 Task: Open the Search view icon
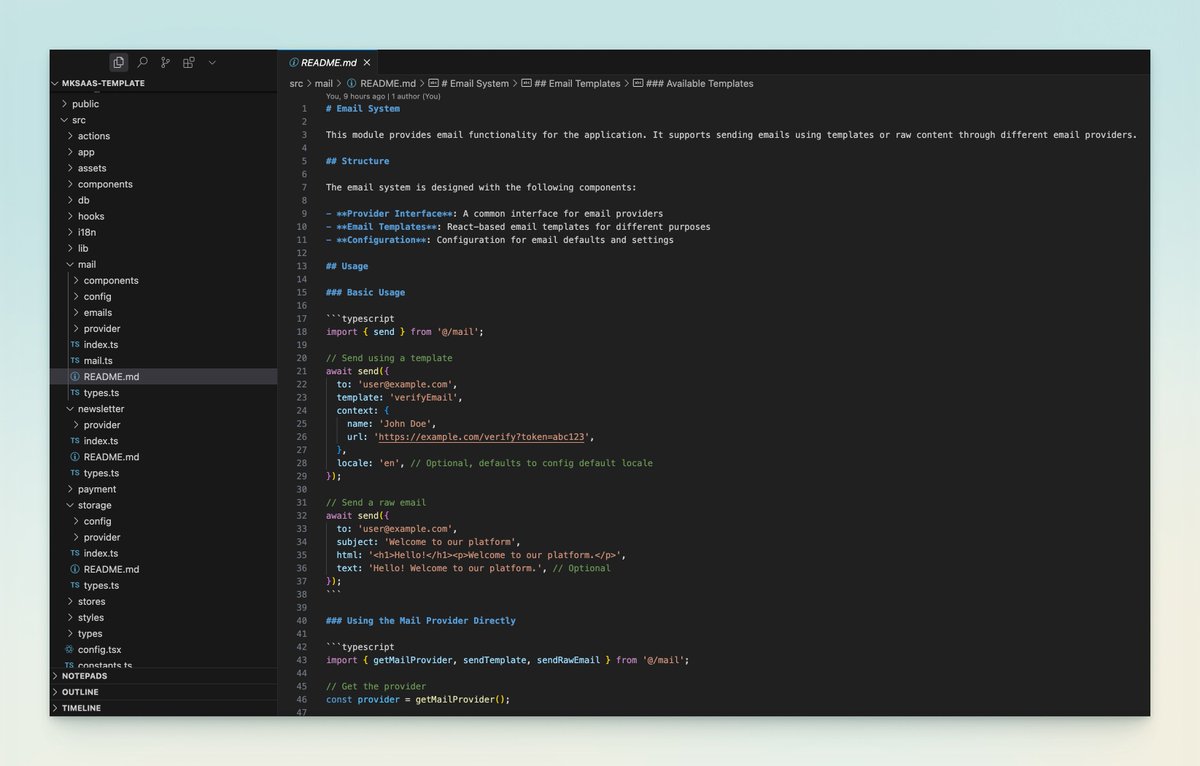[x=142, y=62]
